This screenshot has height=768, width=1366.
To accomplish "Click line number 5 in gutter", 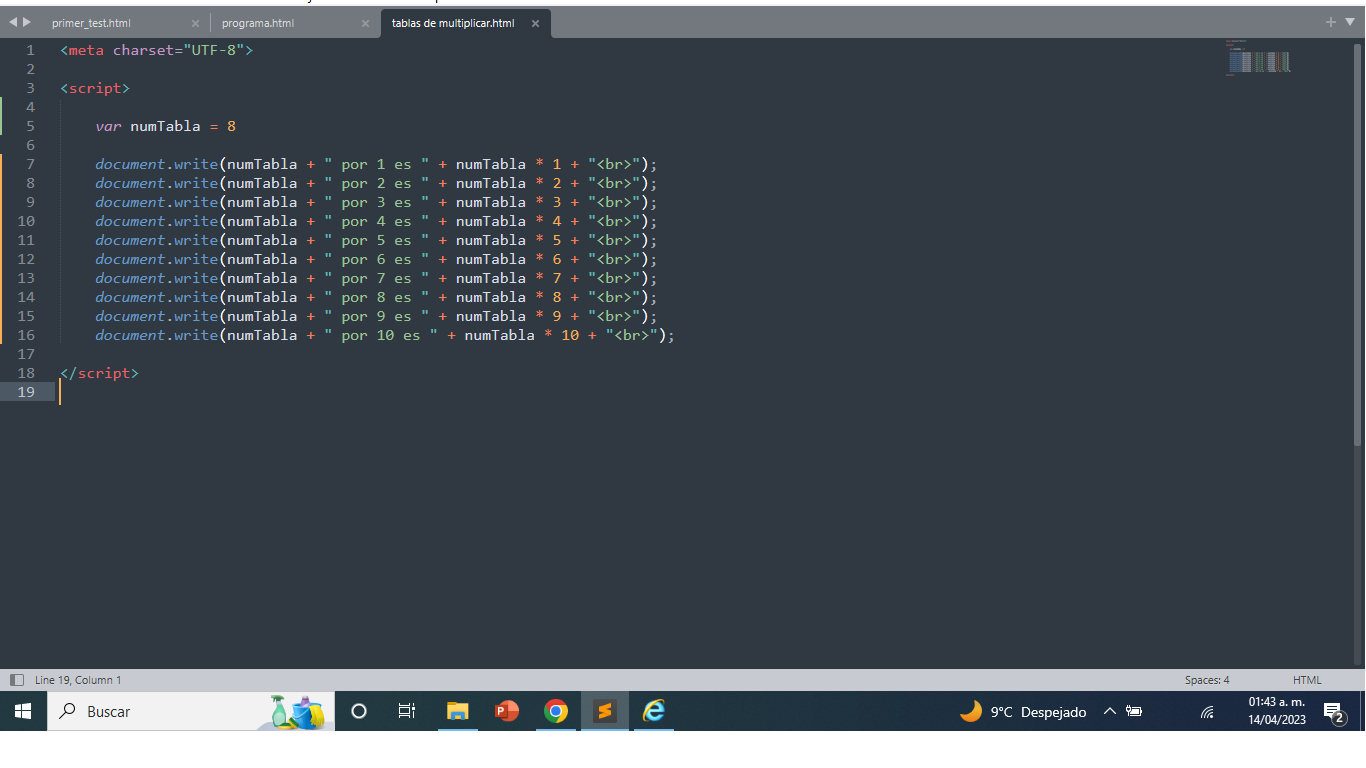I will point(31,126).
